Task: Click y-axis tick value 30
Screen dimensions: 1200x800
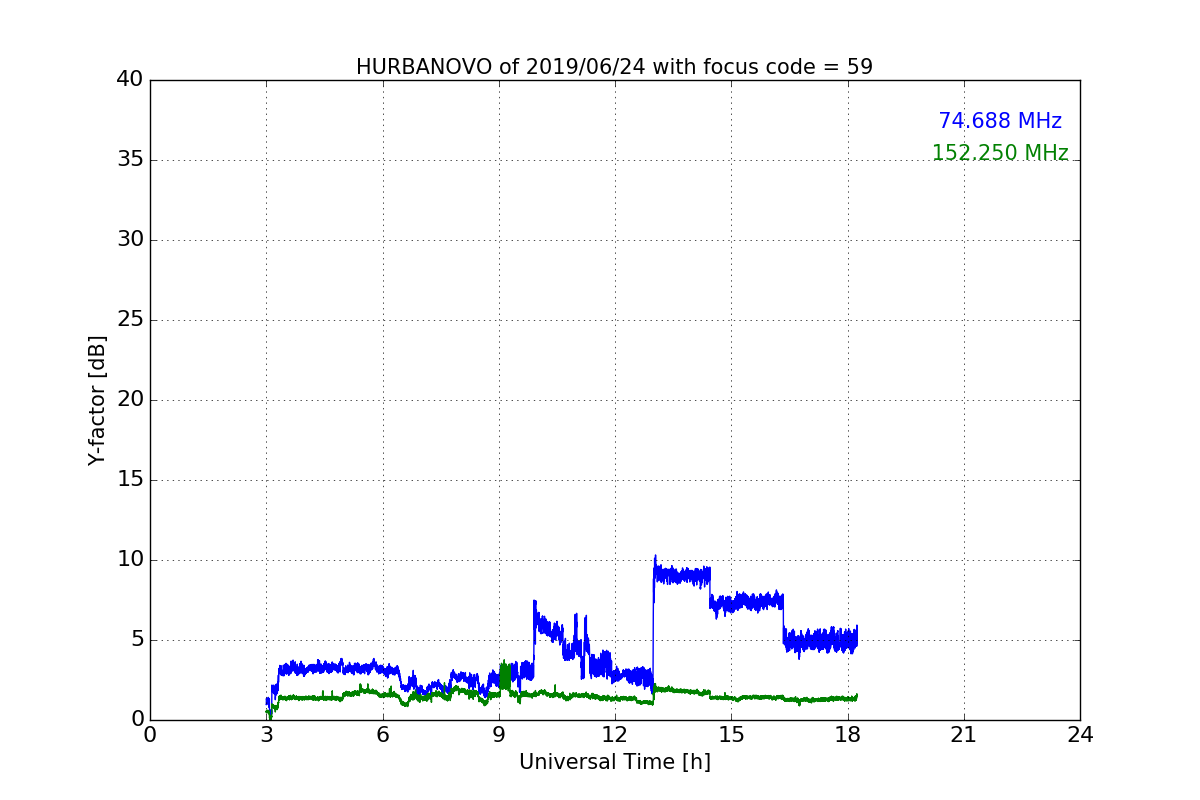Action: [x=129, y=240]
